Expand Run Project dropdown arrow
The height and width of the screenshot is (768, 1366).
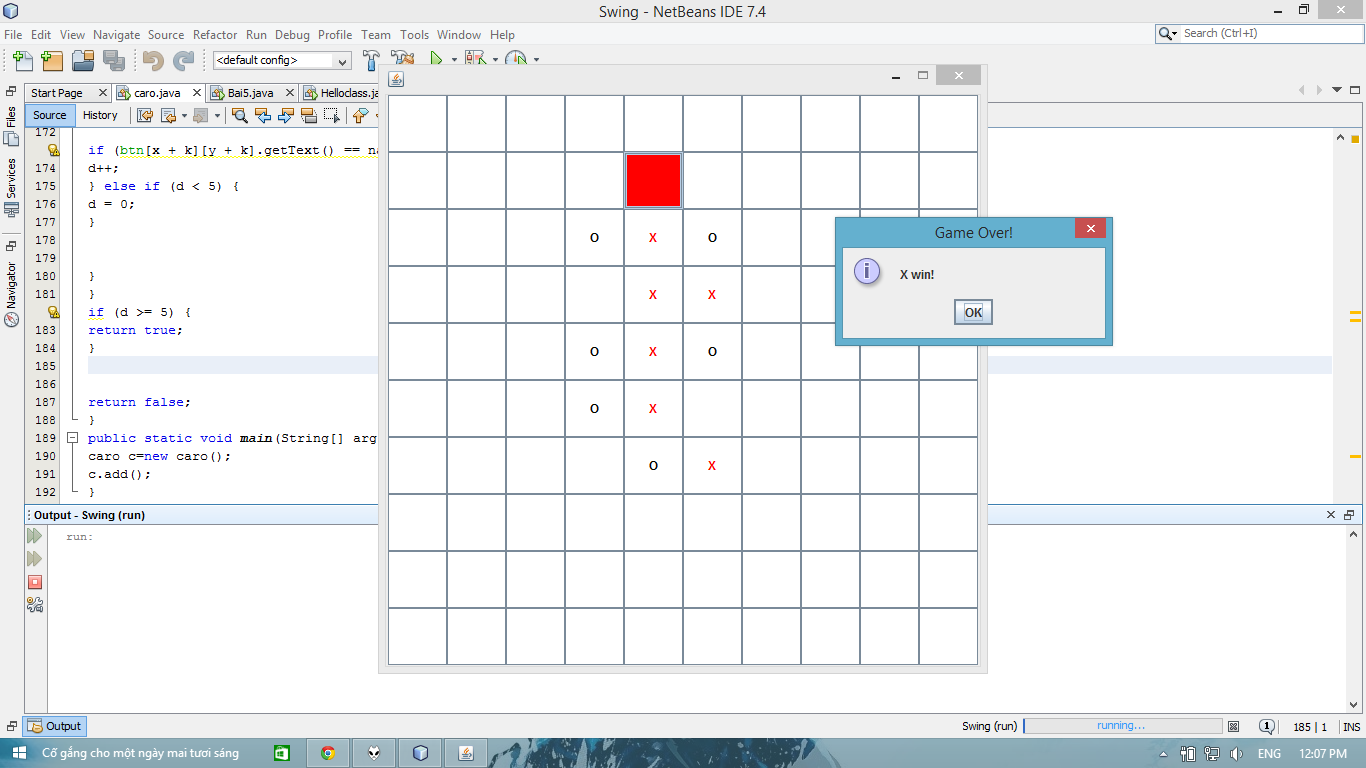click(x=454, y=60)
